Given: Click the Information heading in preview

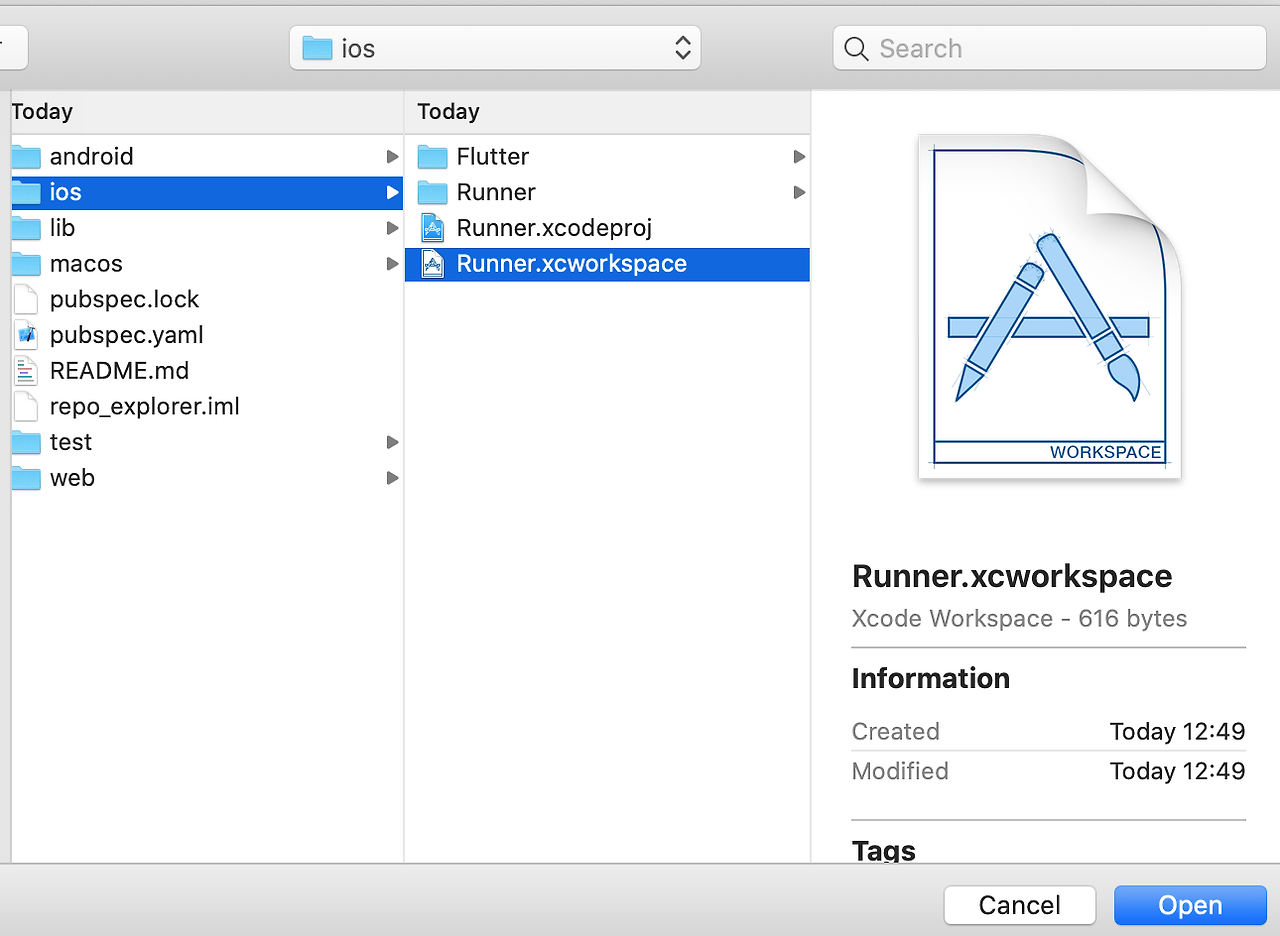Looking at the screenshot, I should click(x=931, y=679).
